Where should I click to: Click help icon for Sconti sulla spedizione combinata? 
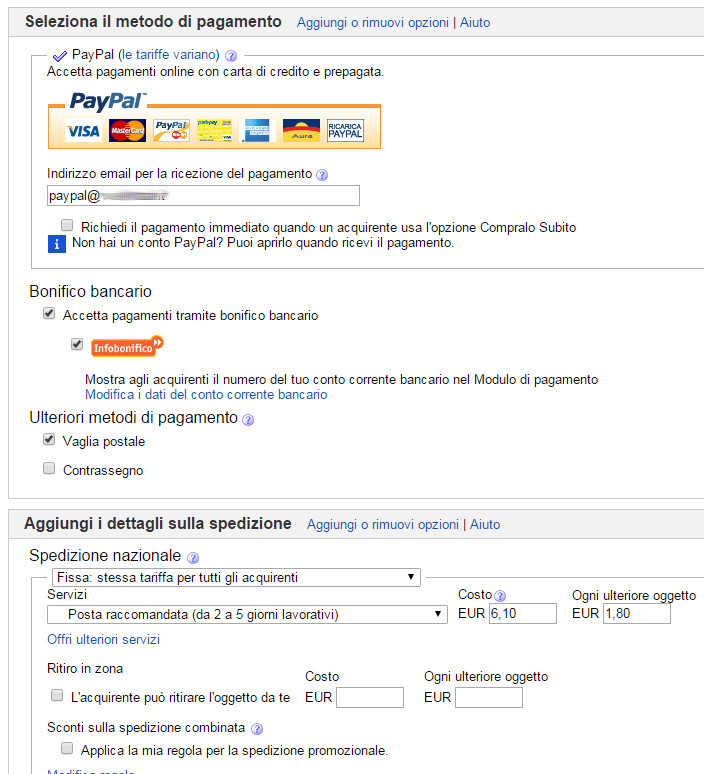pos(256,729)
